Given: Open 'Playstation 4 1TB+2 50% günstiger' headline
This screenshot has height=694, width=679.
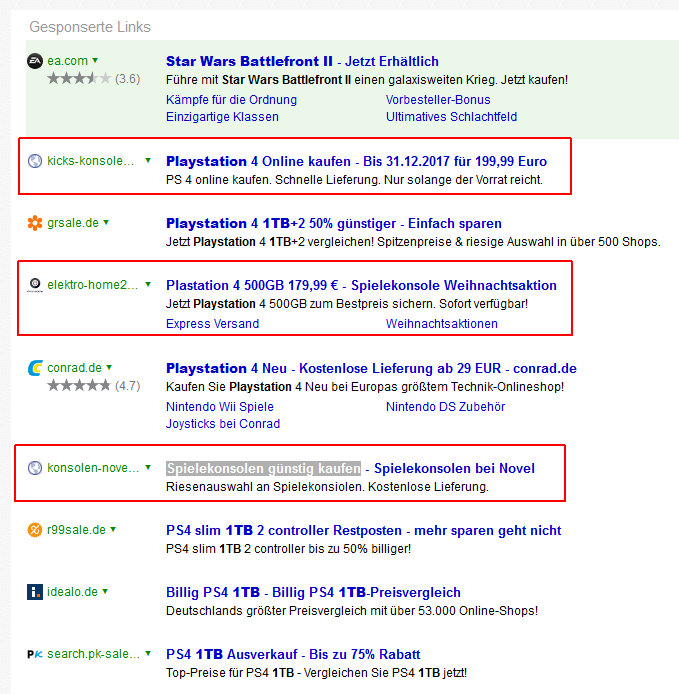Looking at the screenshot, I should [334, 223].
